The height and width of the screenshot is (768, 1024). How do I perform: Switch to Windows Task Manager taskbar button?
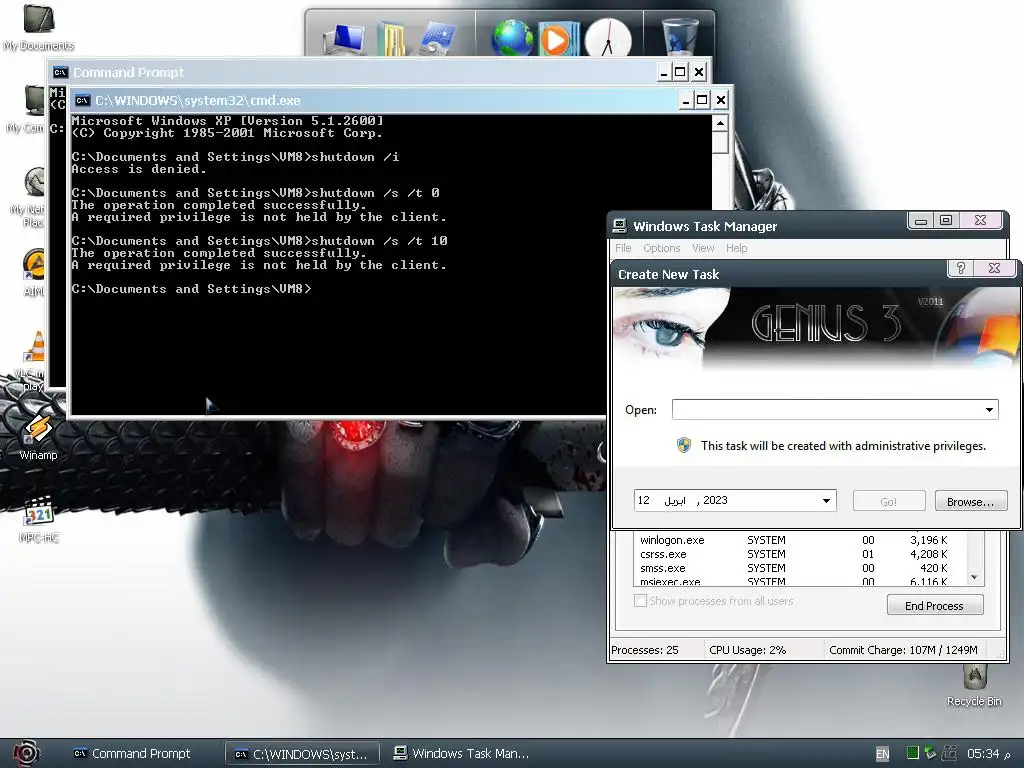click(x=462, y=754)
